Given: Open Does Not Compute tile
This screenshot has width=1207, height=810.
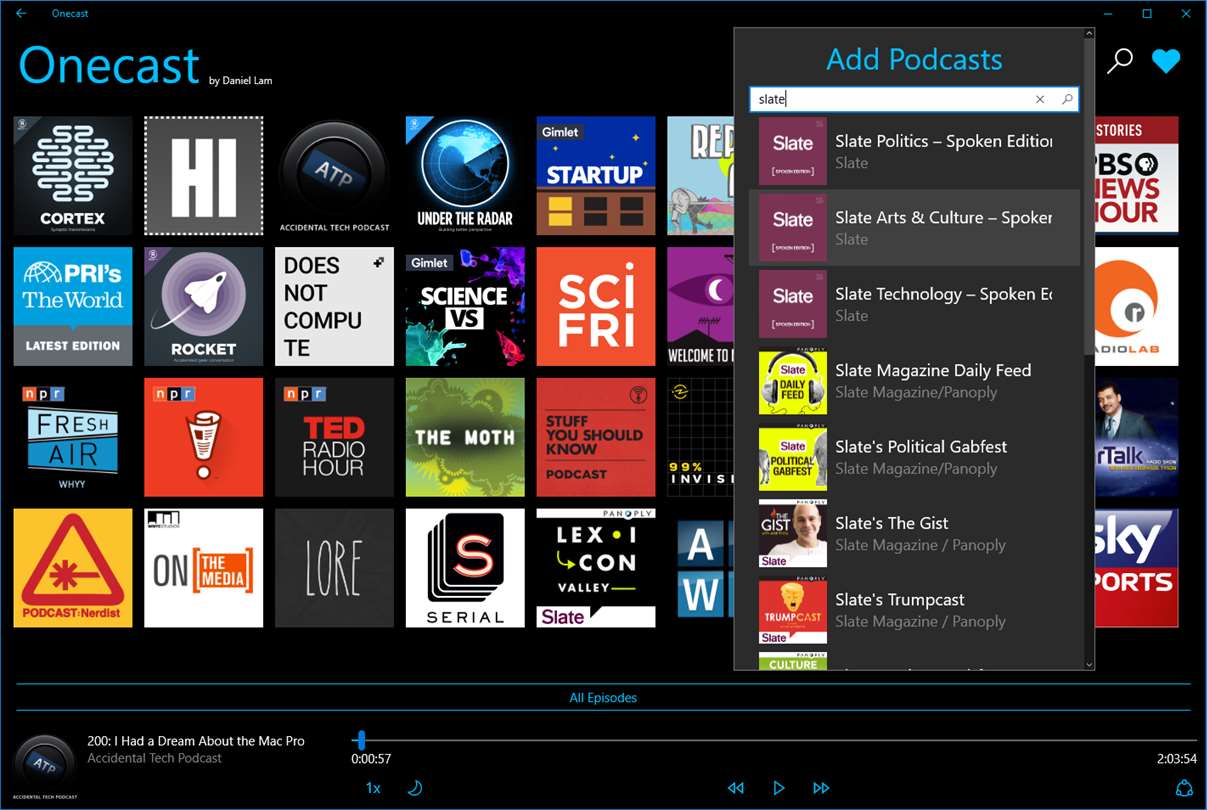Looking at the screenshot, I should tap(334, 306).
